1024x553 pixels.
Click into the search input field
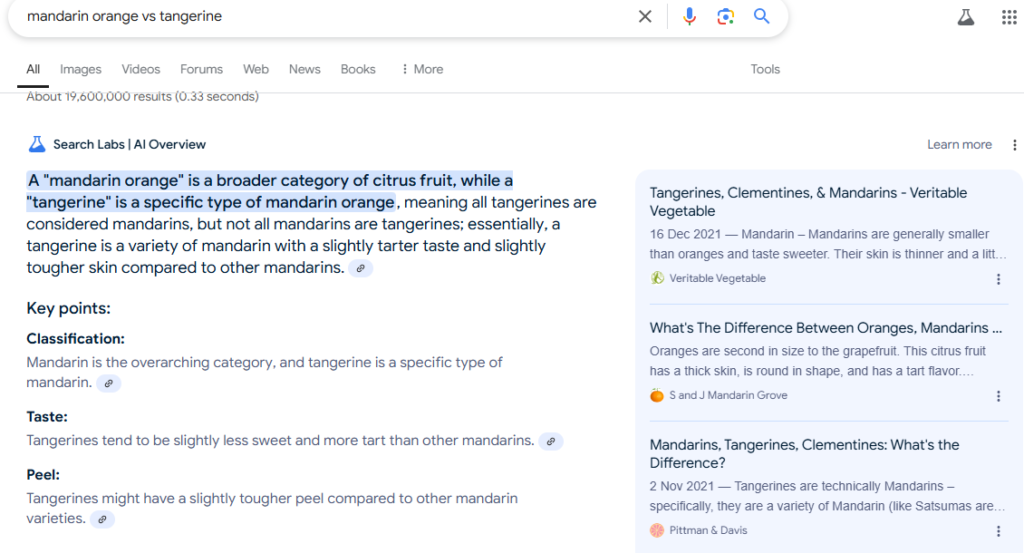click(320, 16)
